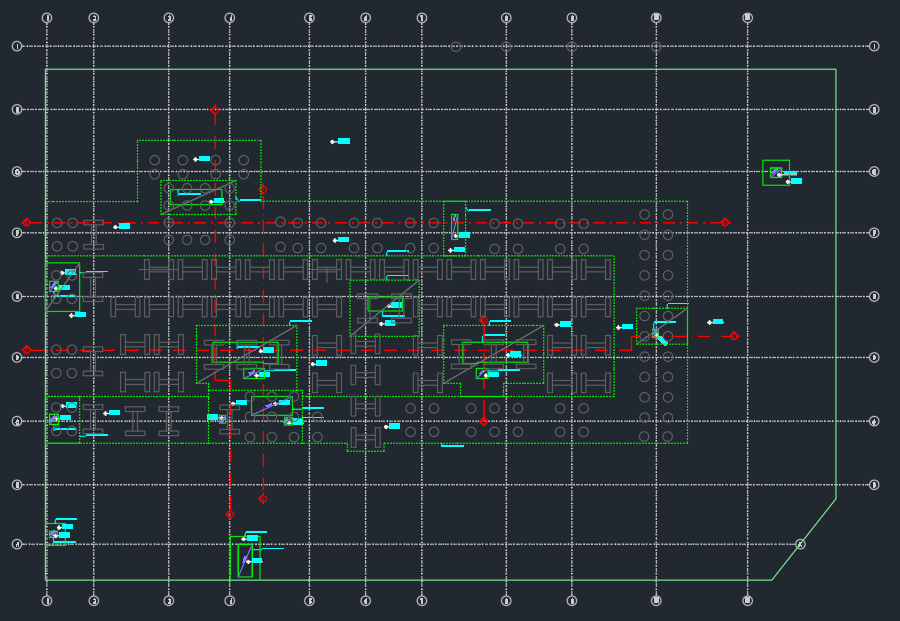Click grid bubble 7 on bottom axis row
This screenshot has height=621, width=900.
coord(422,601)
